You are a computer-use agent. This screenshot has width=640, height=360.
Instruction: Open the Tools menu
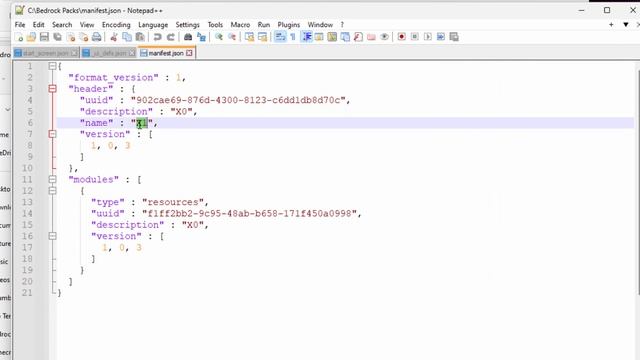tap(215, 25)
